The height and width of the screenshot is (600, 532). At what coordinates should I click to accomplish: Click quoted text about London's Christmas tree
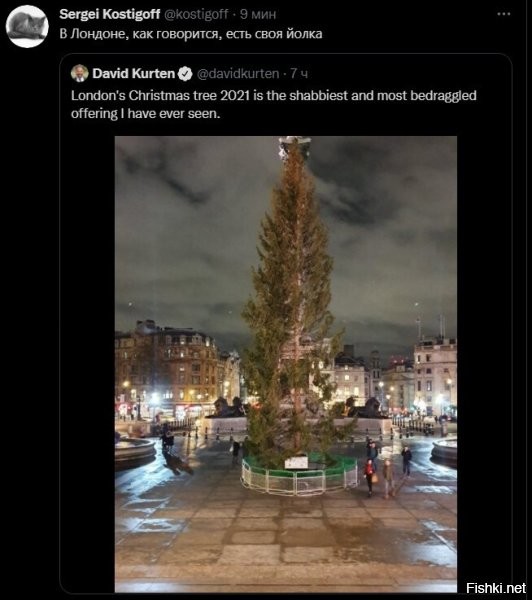pos(274,104)
